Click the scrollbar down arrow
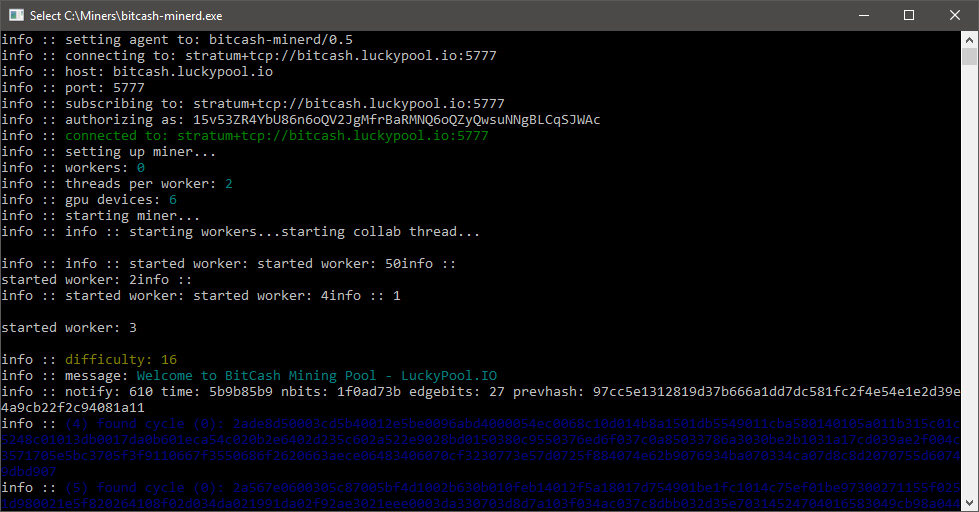979x512 pixels. 970,503
